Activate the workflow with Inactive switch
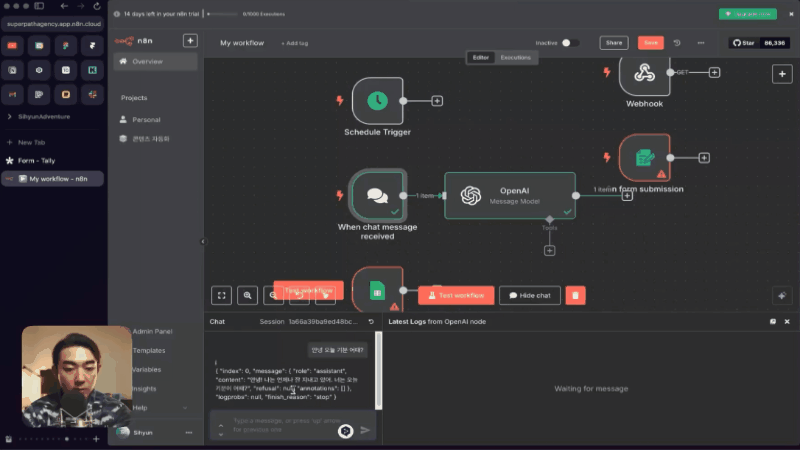 click(570, 43)
